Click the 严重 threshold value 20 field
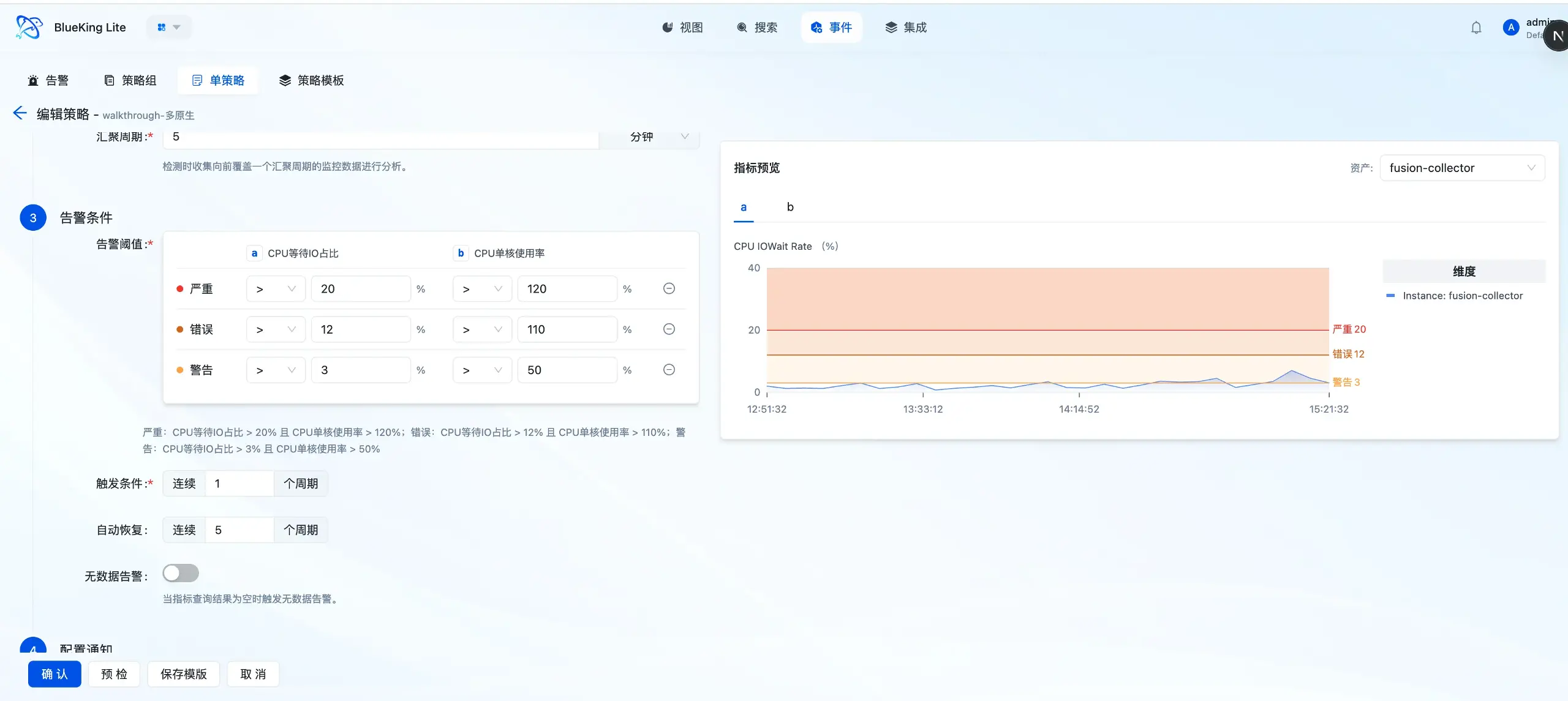This screenshot has height=701, width=1568. [x=361, y=288]
